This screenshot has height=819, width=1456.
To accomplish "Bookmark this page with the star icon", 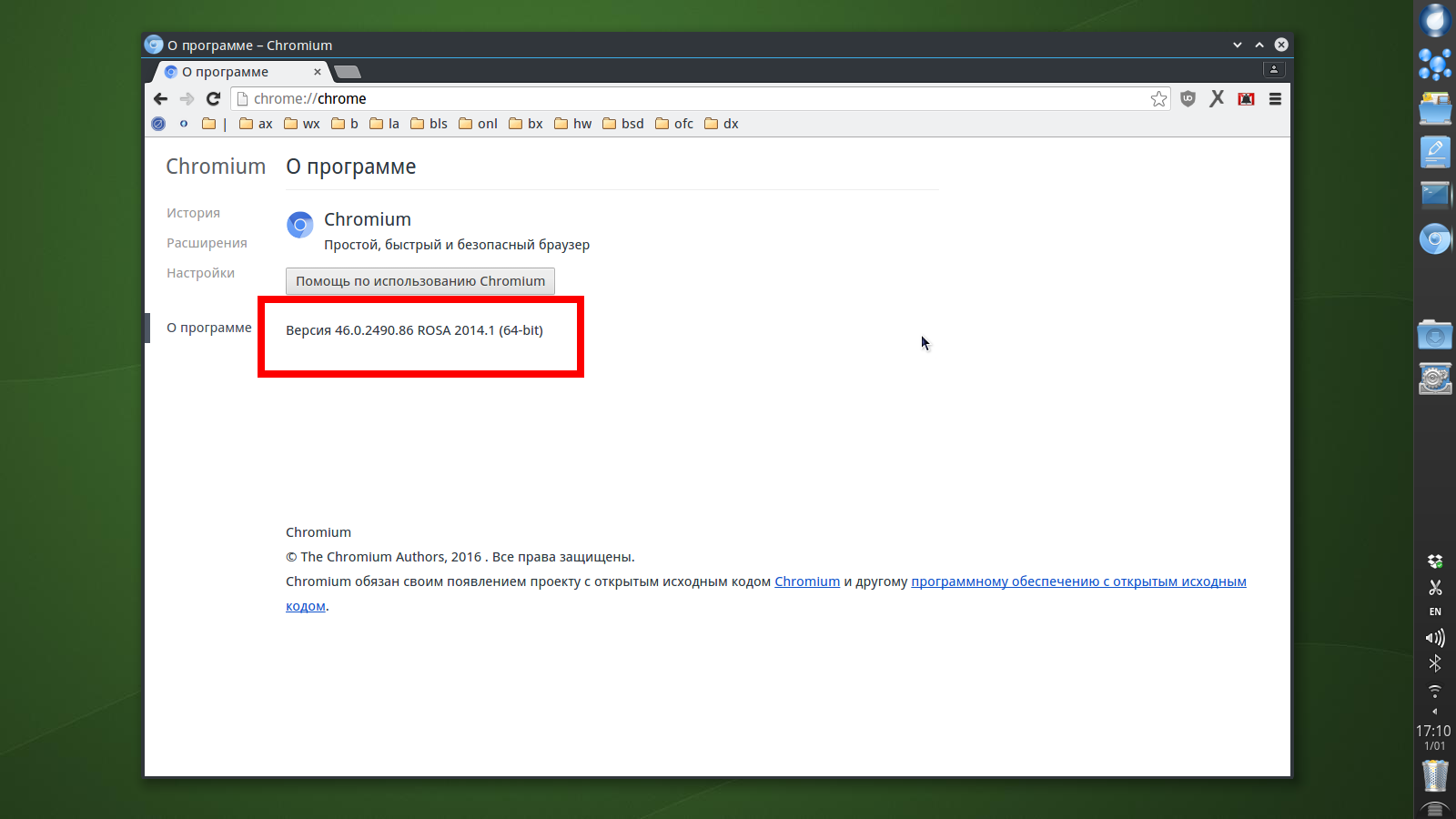I will click(x=1158, y=98).
